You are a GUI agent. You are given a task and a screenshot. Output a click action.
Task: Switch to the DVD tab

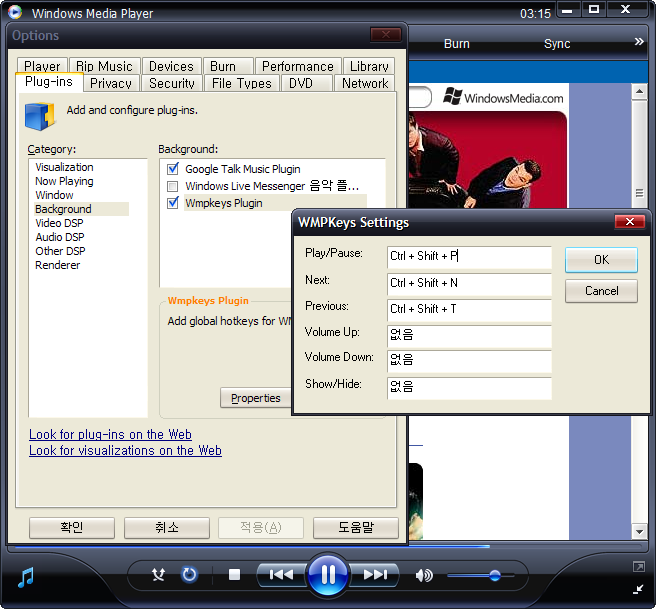tap(307, 83)
